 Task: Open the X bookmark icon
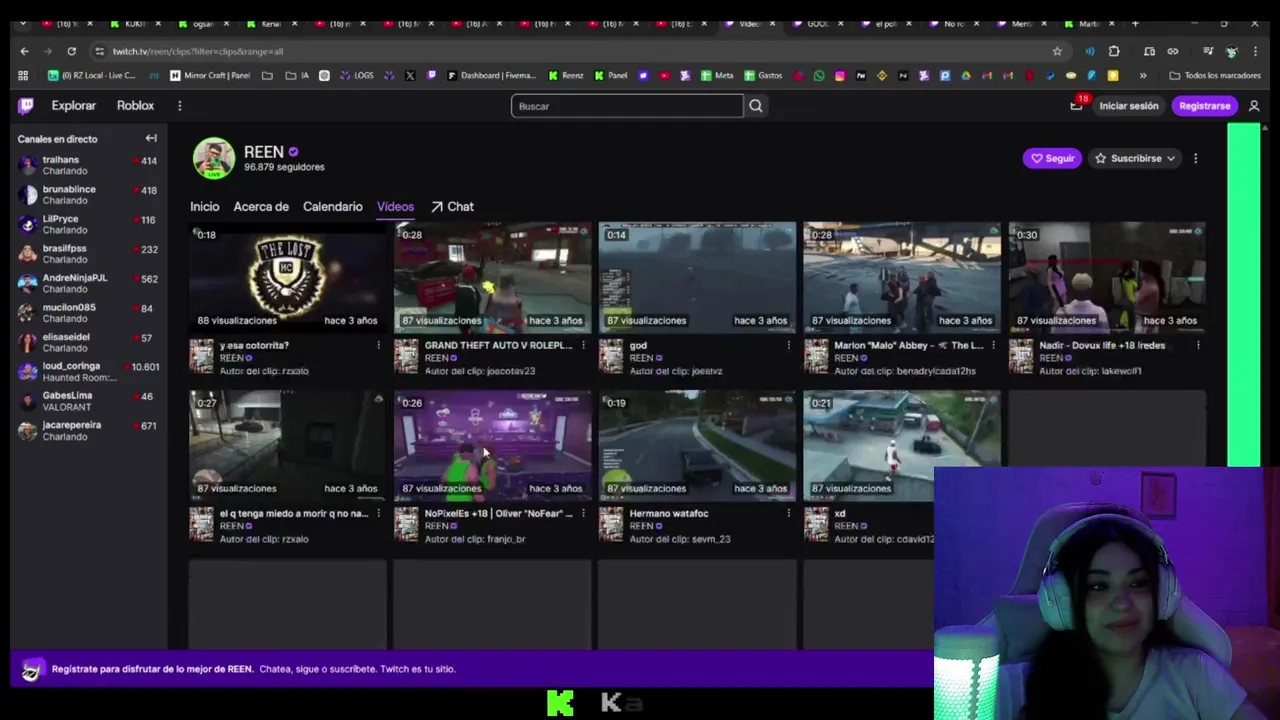click(410, 75)
